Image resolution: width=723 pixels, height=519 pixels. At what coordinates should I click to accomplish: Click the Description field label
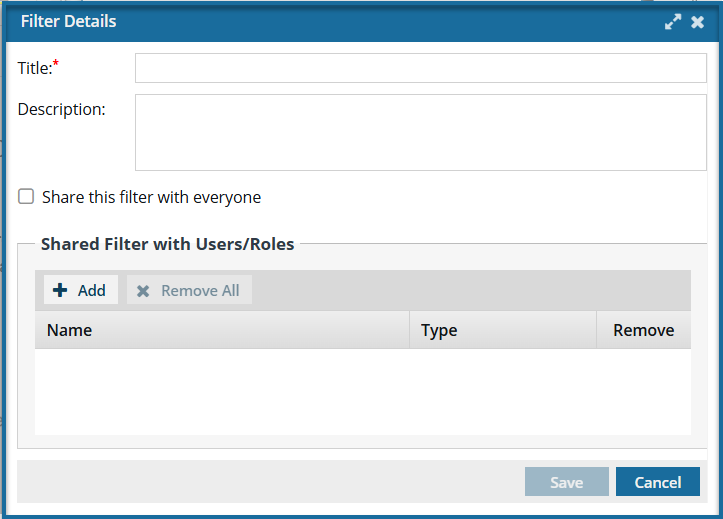pyautogui.click(x=61, y=110)
